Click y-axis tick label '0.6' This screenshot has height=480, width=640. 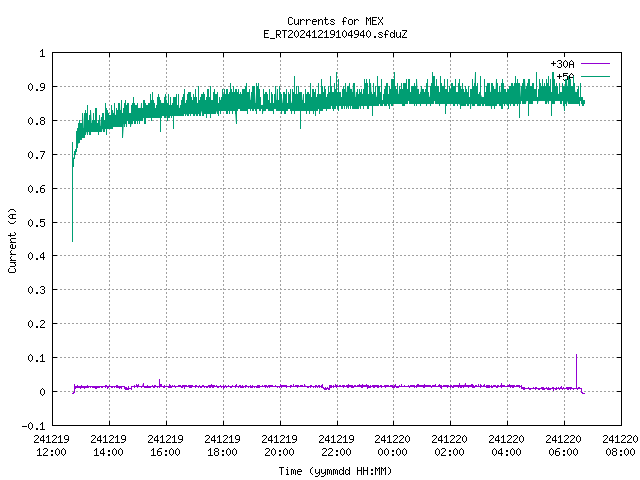point(36,189)
